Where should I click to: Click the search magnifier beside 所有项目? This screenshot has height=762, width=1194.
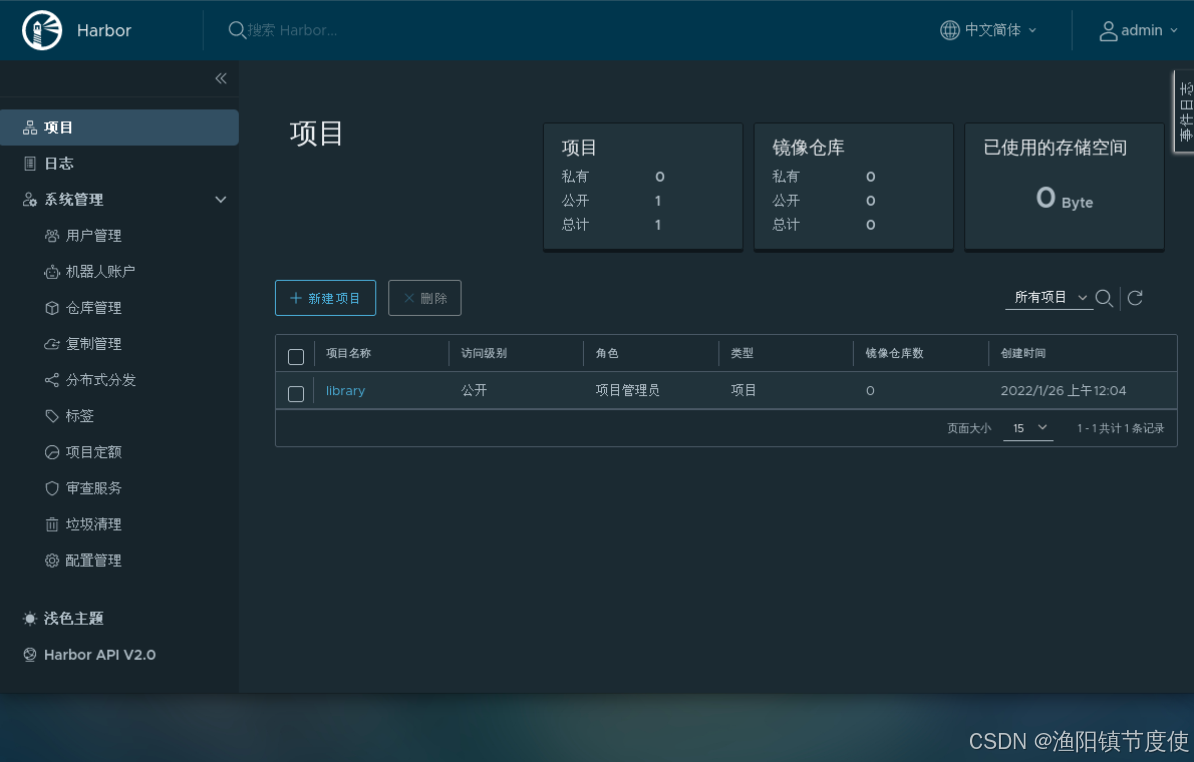point(1104,297)
